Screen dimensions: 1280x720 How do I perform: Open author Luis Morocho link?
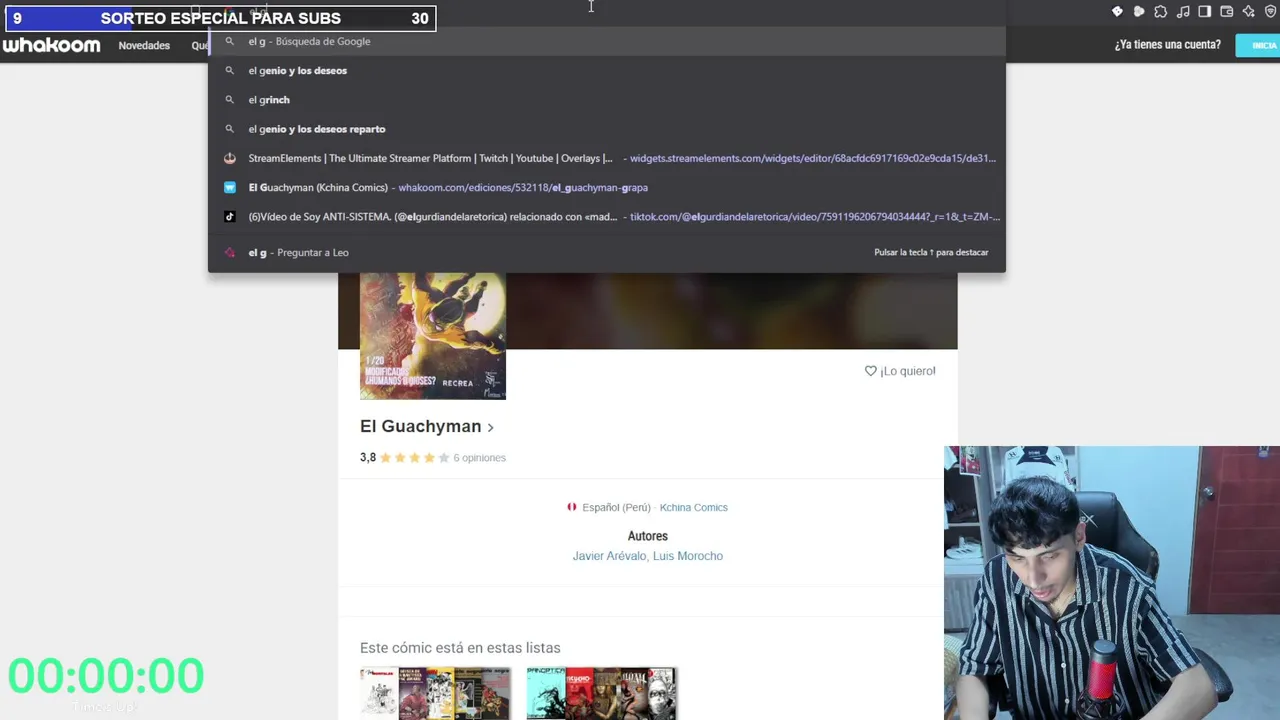[688, 556]
